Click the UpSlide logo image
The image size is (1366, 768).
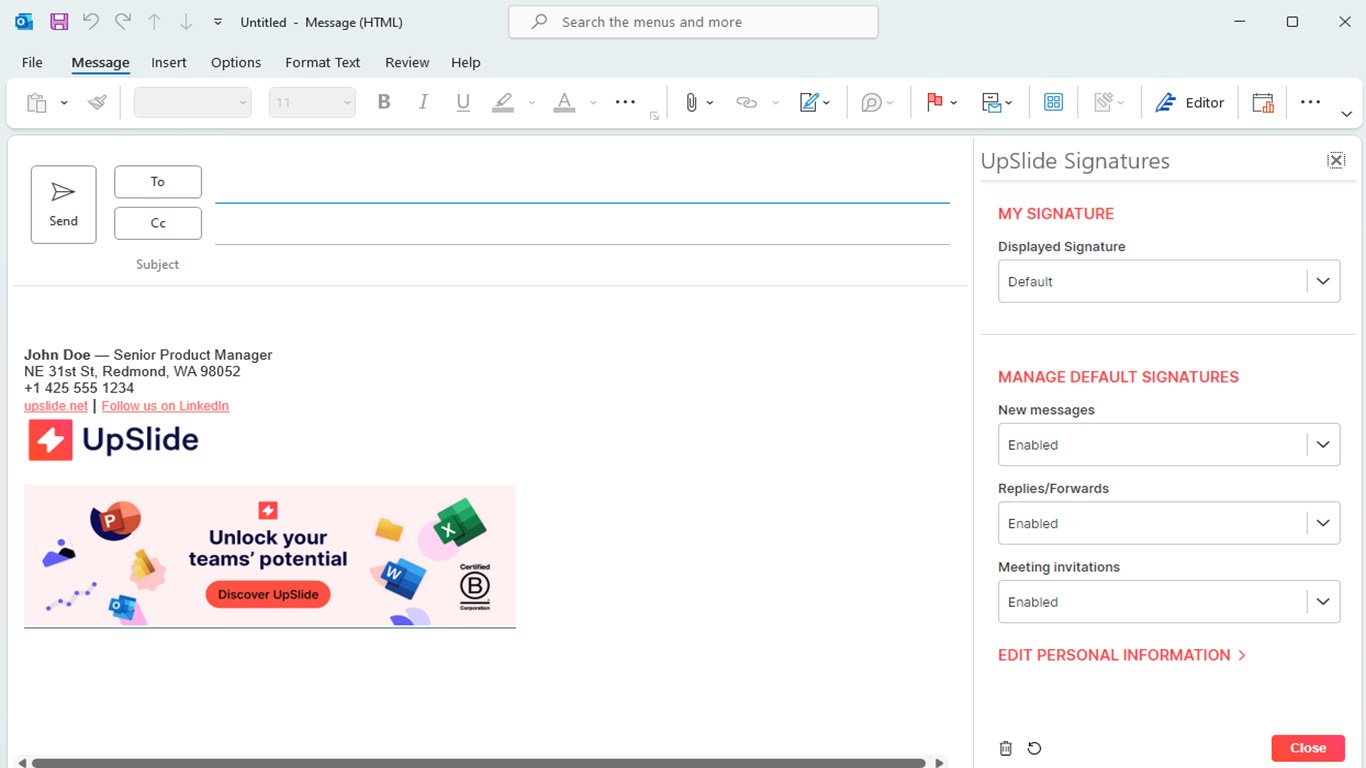click(113, 440)
